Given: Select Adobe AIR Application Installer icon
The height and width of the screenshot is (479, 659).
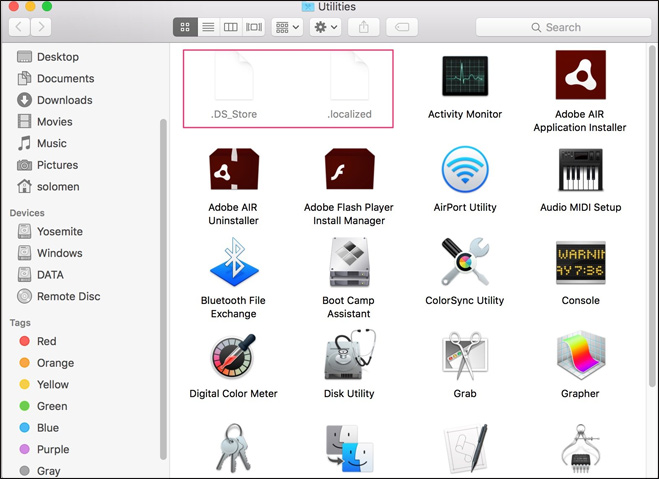Looking at the screenshot, I should (x=580, y=75).
